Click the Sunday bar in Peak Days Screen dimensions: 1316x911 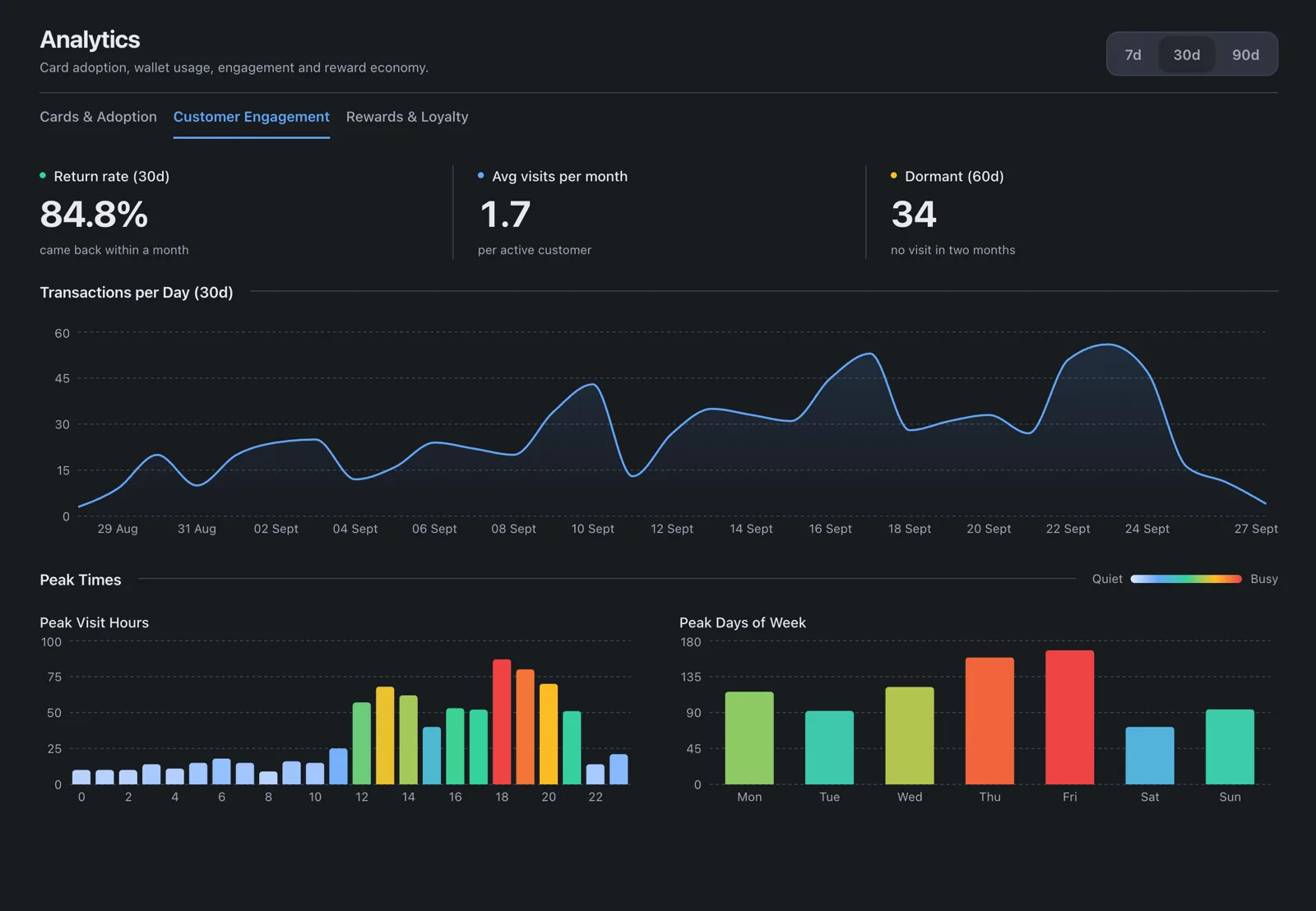point(1230,747)
